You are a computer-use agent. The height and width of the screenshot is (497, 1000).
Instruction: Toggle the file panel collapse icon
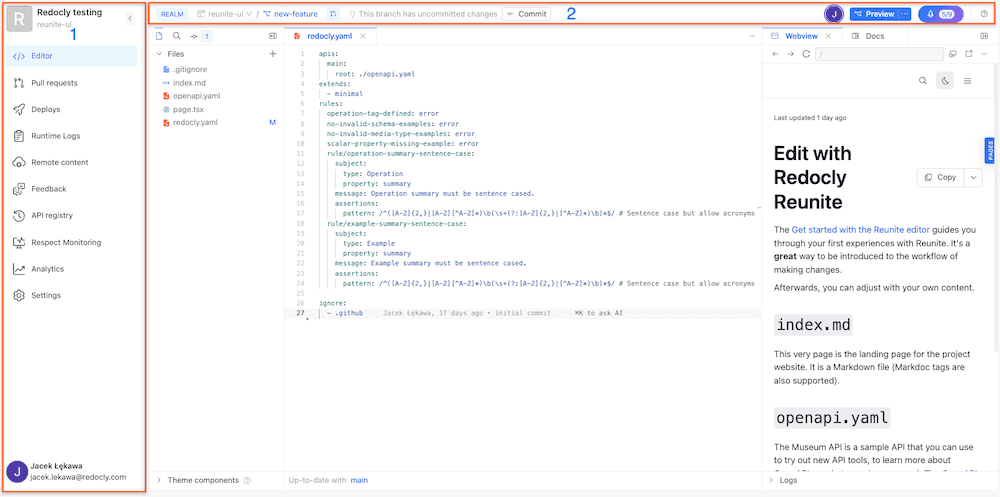click(x=273, y=36)
